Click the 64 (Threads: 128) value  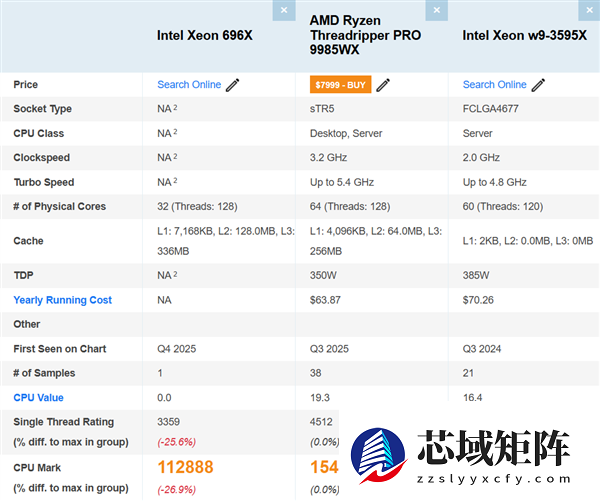pyautogui.click(x=350, y=207)
